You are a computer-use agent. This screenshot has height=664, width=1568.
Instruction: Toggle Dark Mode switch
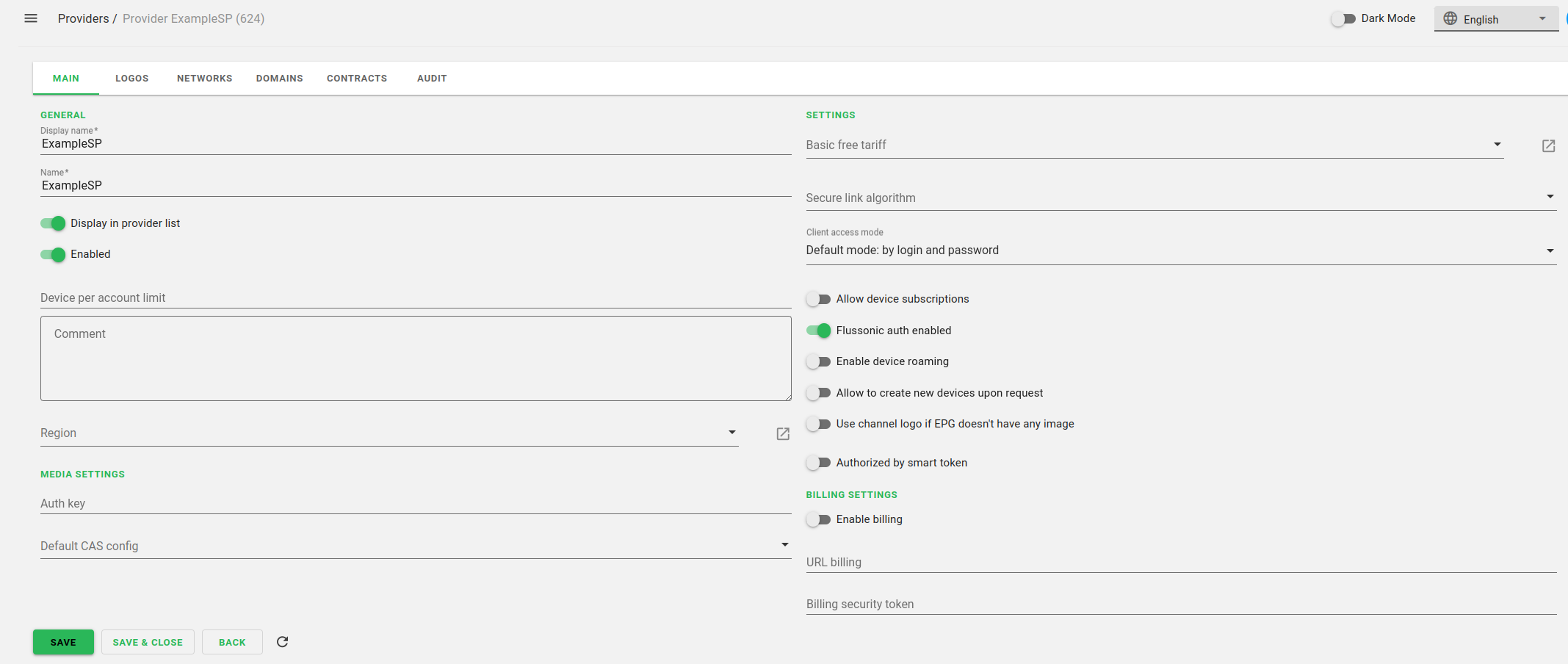(x=1343, y=19)
